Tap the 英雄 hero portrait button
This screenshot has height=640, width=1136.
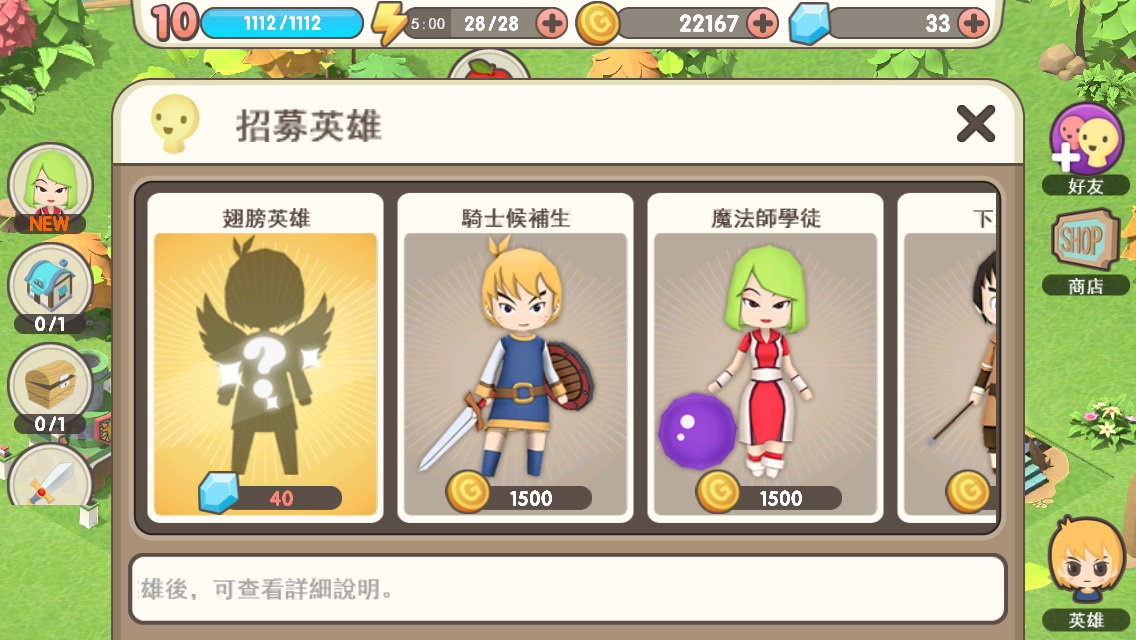(x=1085, y=573)
